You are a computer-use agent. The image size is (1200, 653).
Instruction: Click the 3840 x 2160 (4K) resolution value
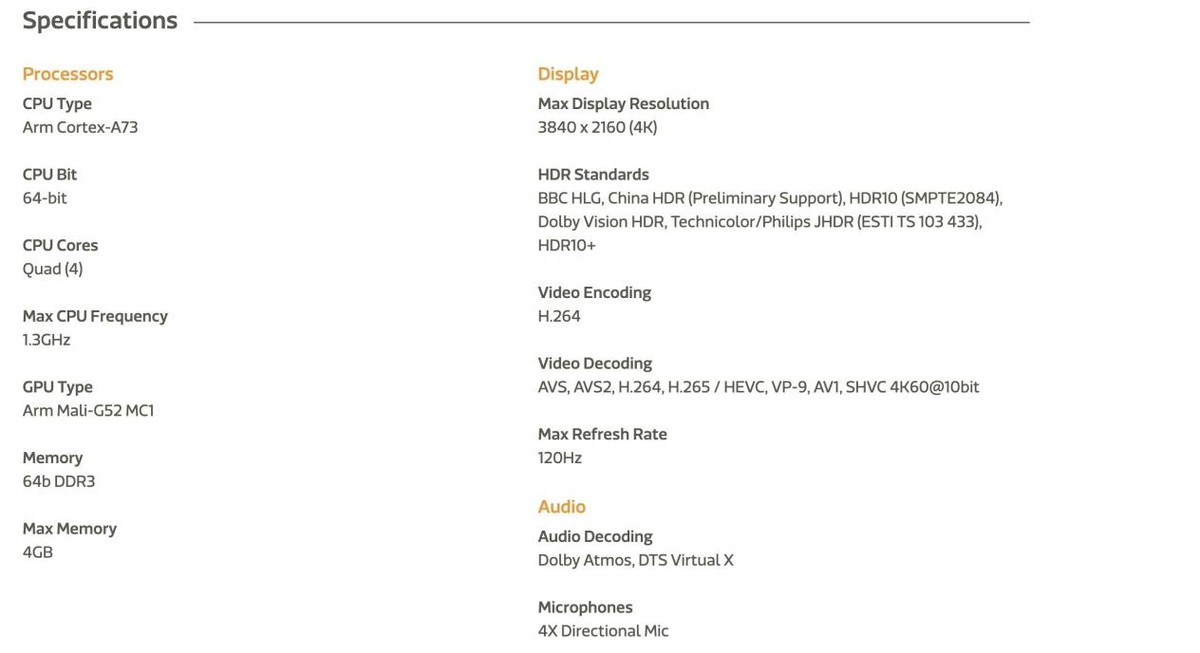pyautogui.click(x=597, y=128)
